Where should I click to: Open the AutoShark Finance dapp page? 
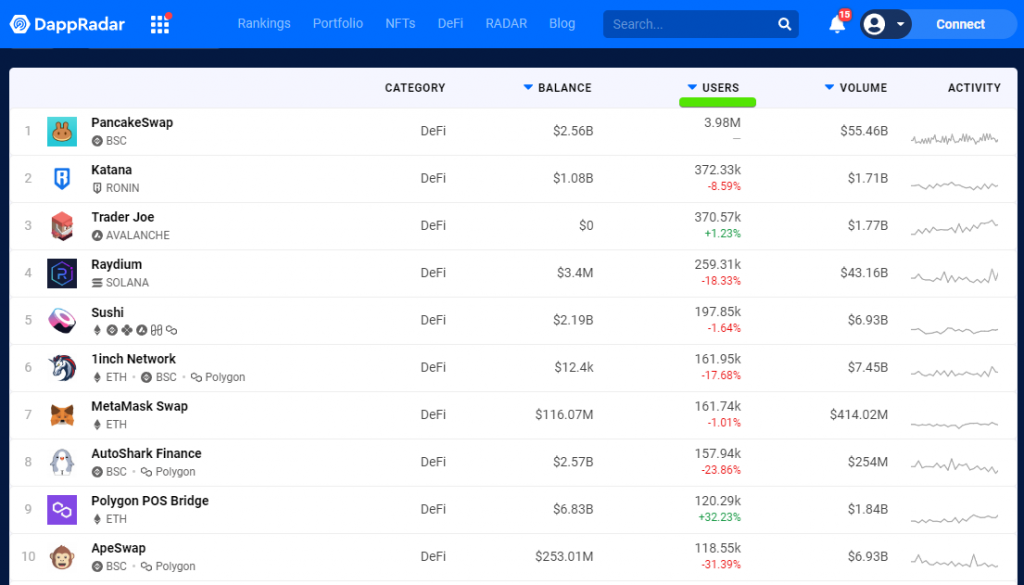click(146, 454)
